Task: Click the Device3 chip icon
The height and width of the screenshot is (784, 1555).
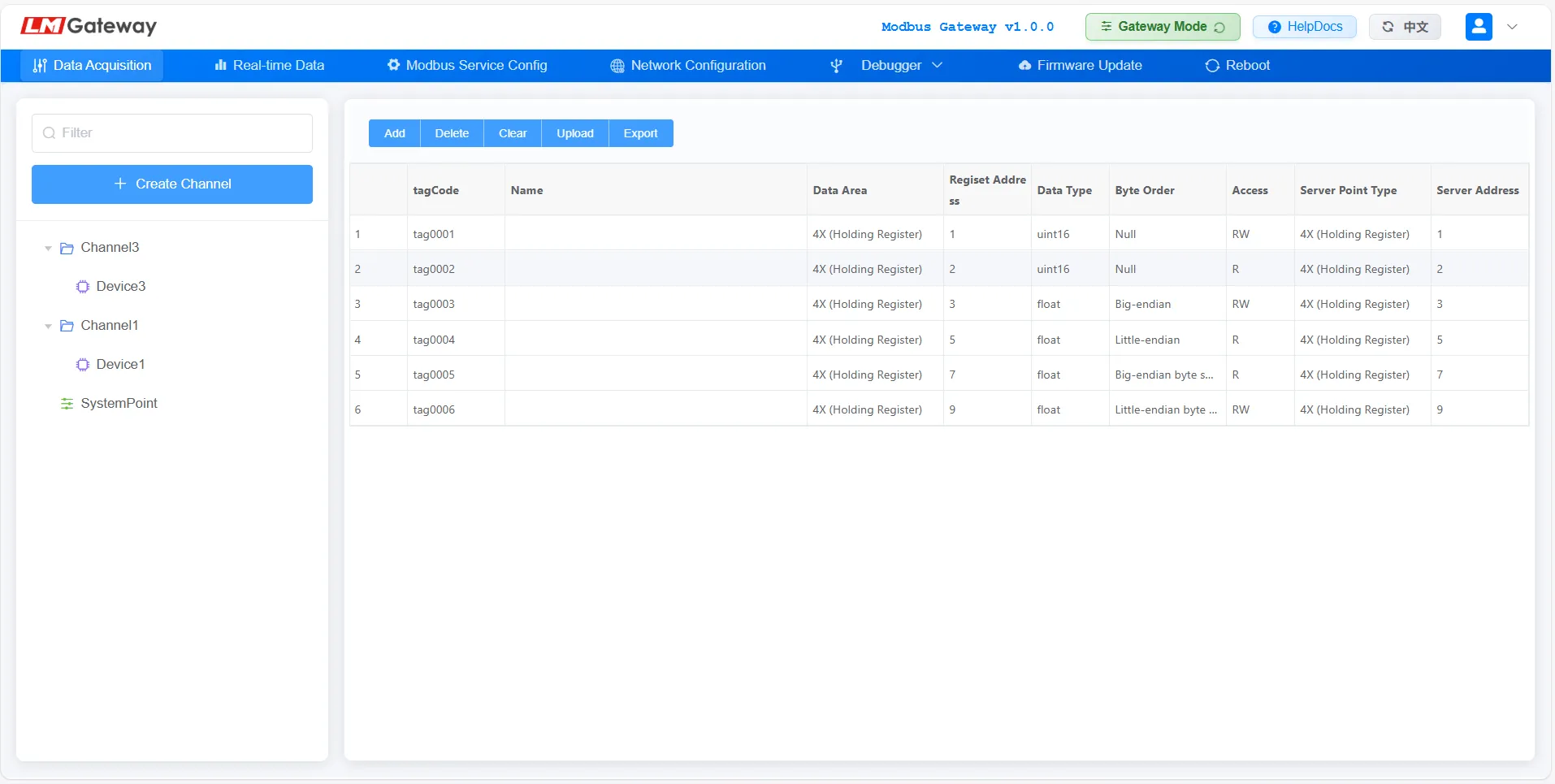Action: pyautogui.click(x=82, y=287)
